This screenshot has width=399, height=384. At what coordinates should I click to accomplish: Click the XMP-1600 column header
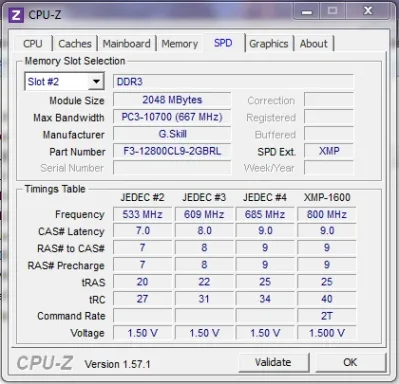(327, 197)
